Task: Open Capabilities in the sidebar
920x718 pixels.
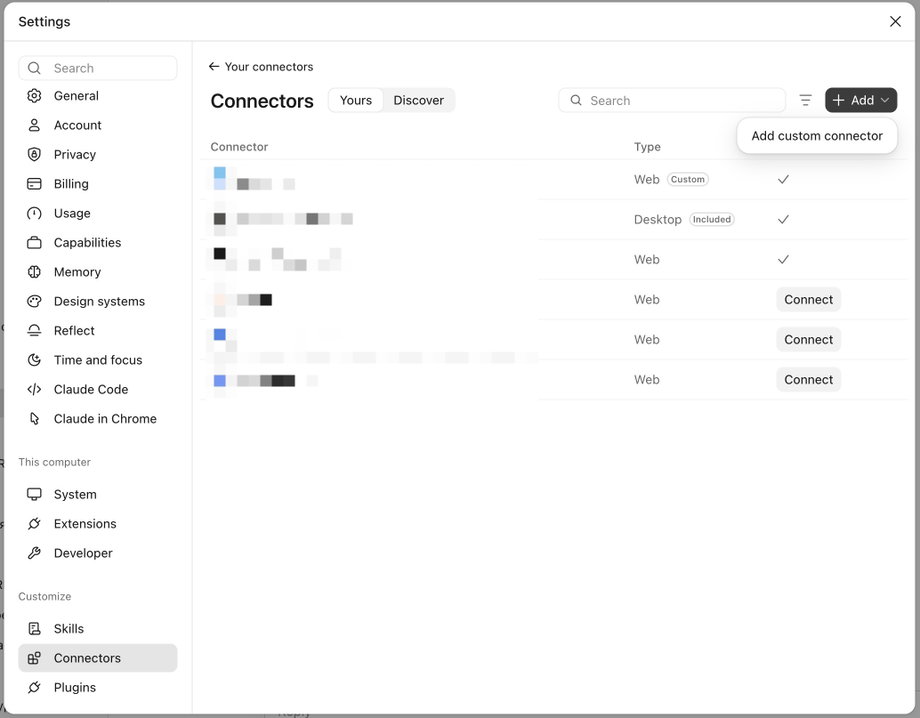Action: click(97, 242)
